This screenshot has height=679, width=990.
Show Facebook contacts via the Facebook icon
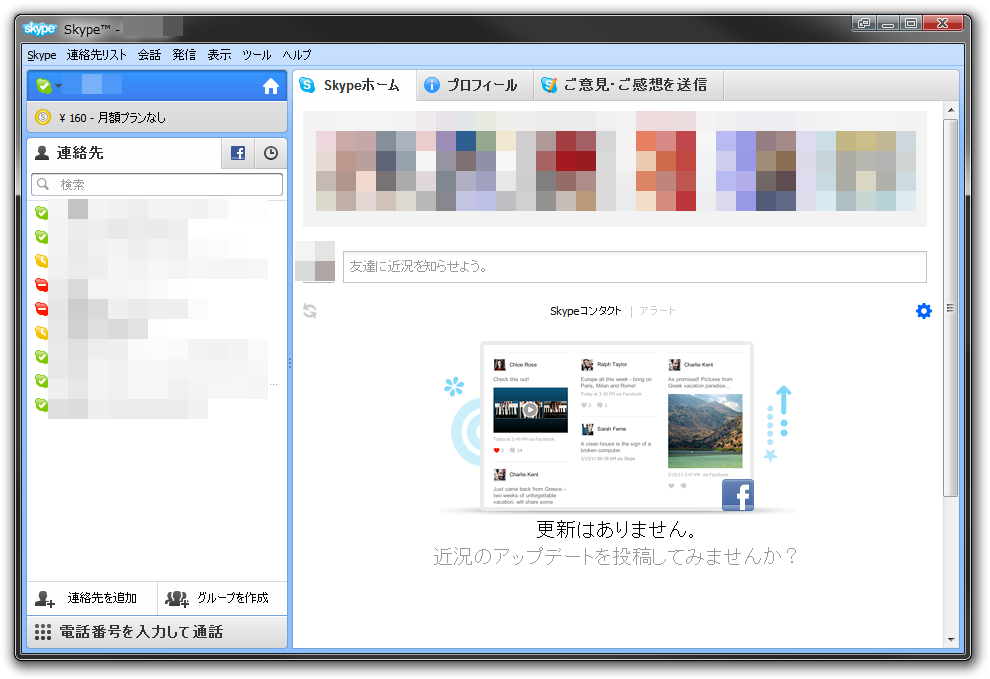click(238, 153)
